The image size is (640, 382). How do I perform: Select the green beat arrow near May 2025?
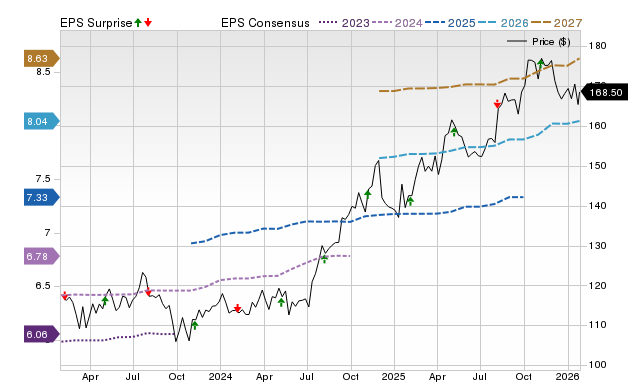pyautogui.click(x=454, y=132)
